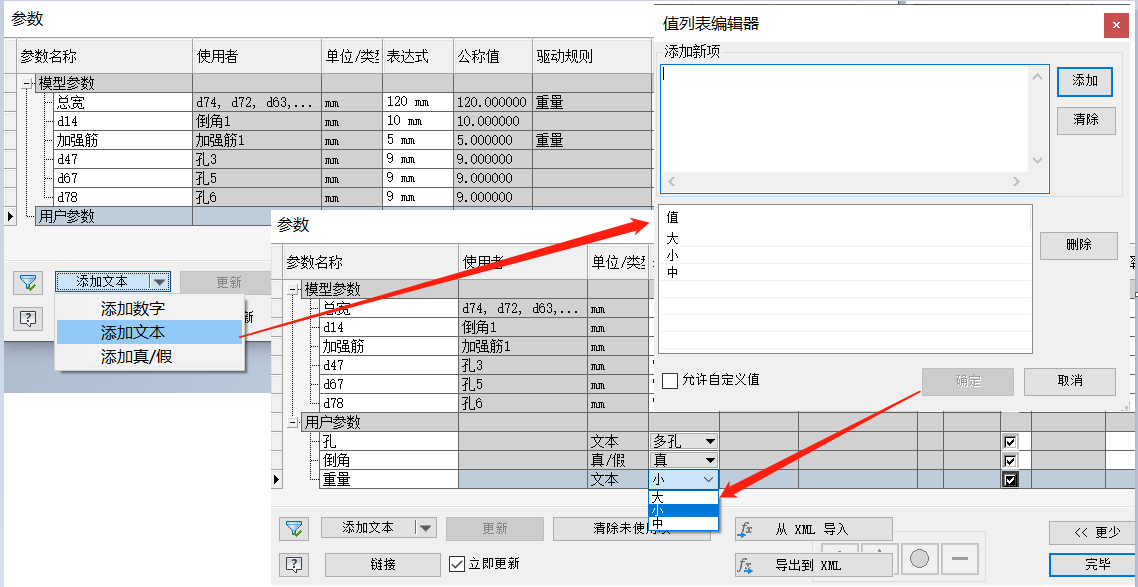This screenshot has width=1138, height=587.
Task: Click 重量 driving rule cell in 总宽 row
Action: 592,102
